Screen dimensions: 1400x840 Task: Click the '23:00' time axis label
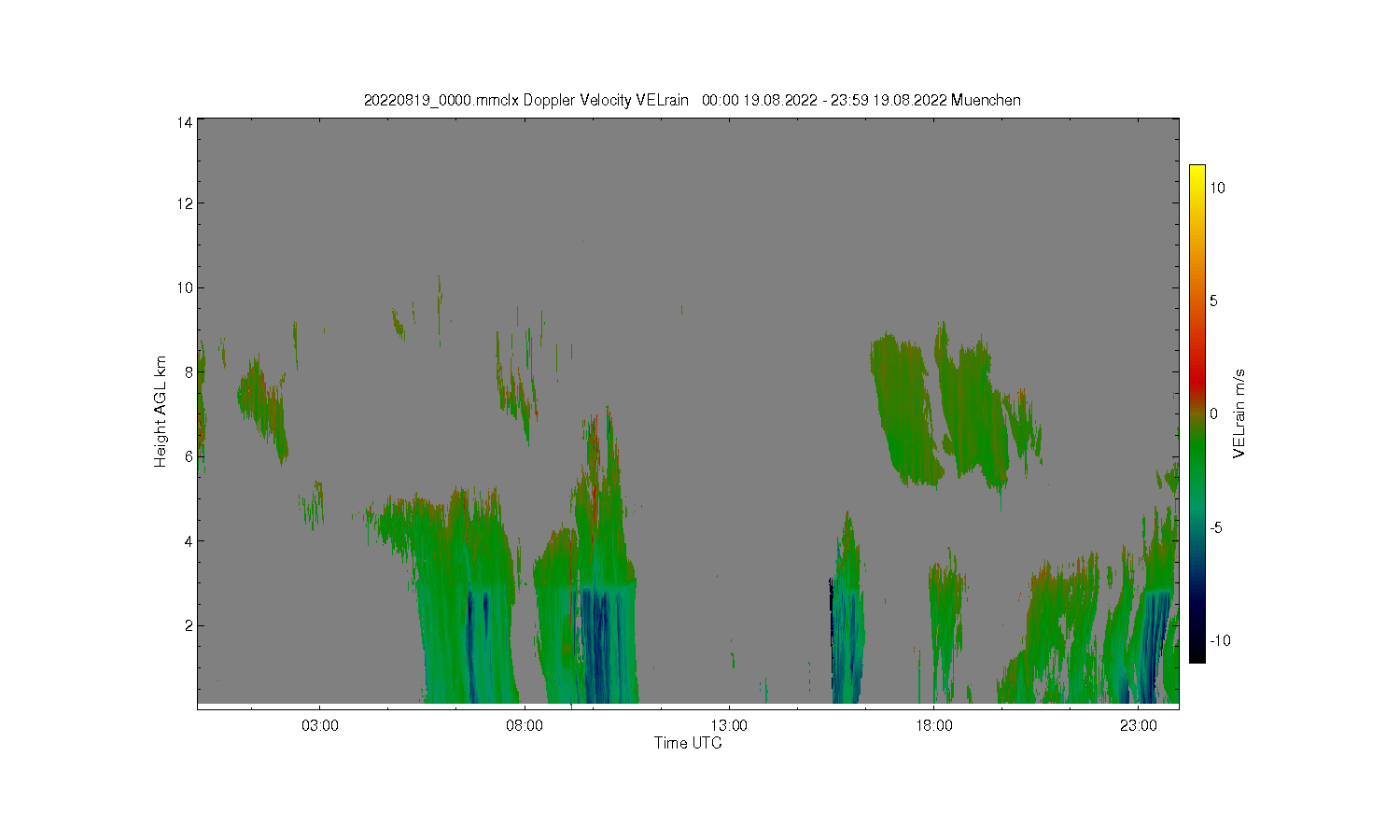(1139, 726)
